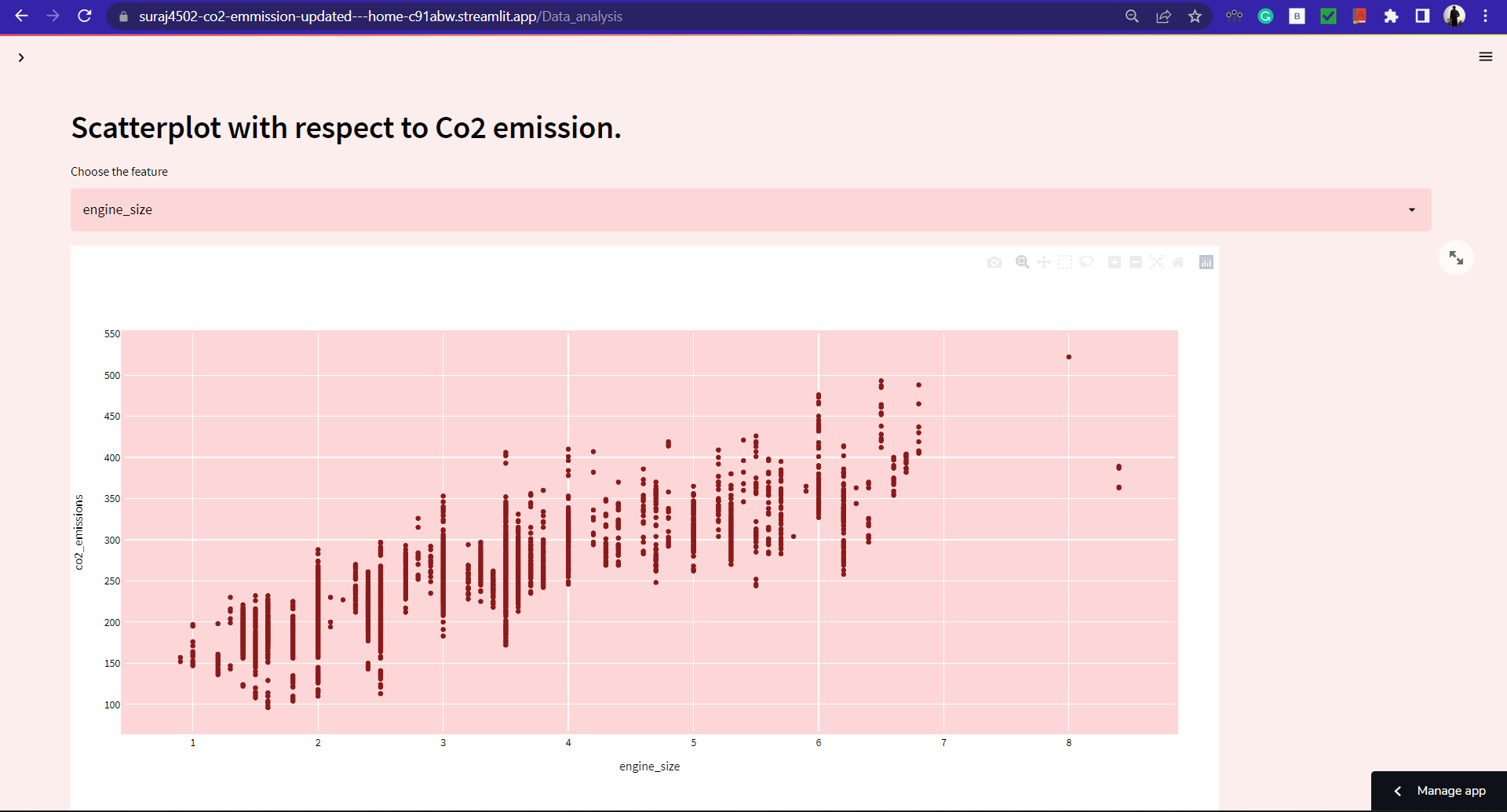This screenshot has width=1507, height=812.
Task: Zoom in on the plot with the plus icon
Action: (x=1114, y=262)
